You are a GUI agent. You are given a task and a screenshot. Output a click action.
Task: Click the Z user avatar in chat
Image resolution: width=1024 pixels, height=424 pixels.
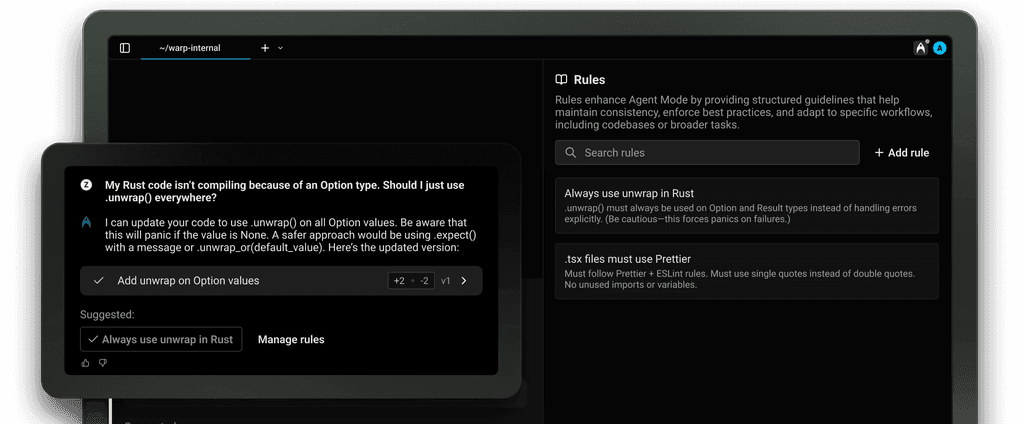click(86, 185)
